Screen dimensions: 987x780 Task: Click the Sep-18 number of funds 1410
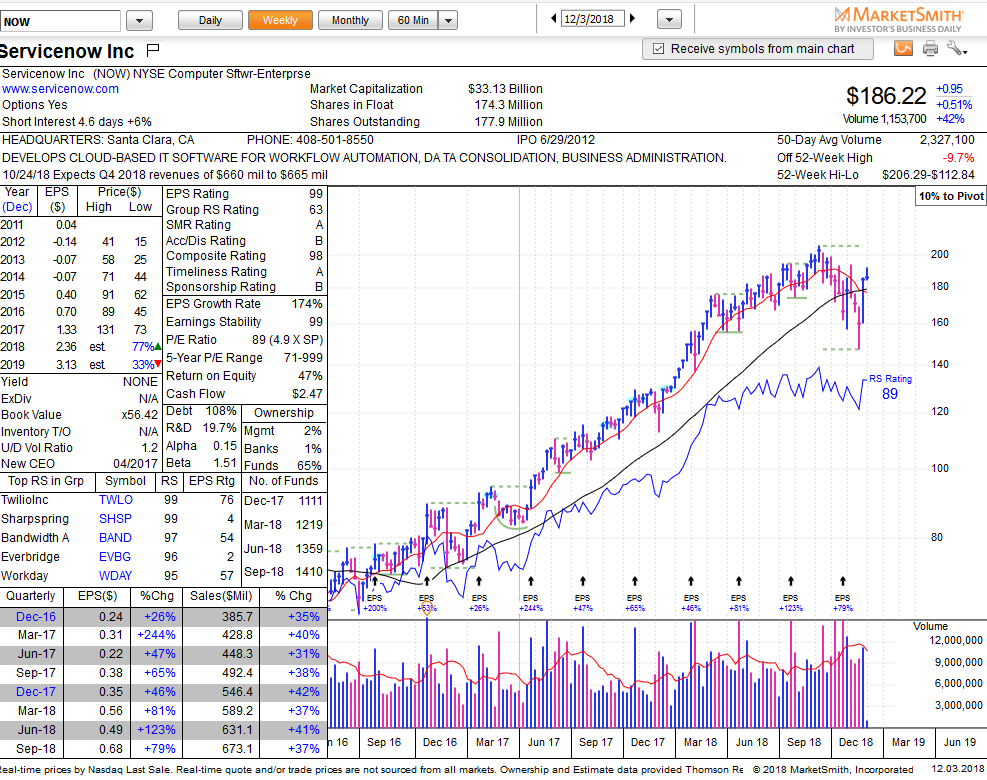tap(309, 572)
